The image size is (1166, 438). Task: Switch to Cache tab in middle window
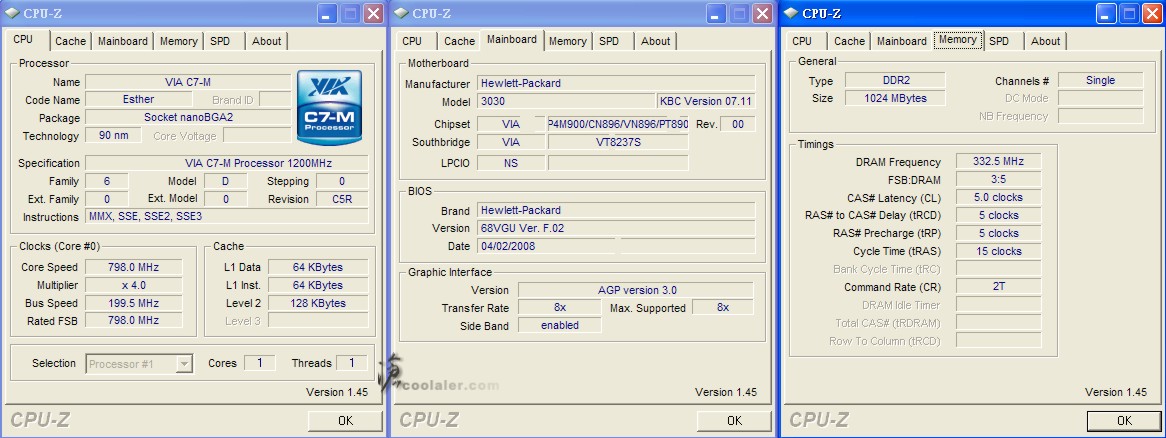click(460, 42)
